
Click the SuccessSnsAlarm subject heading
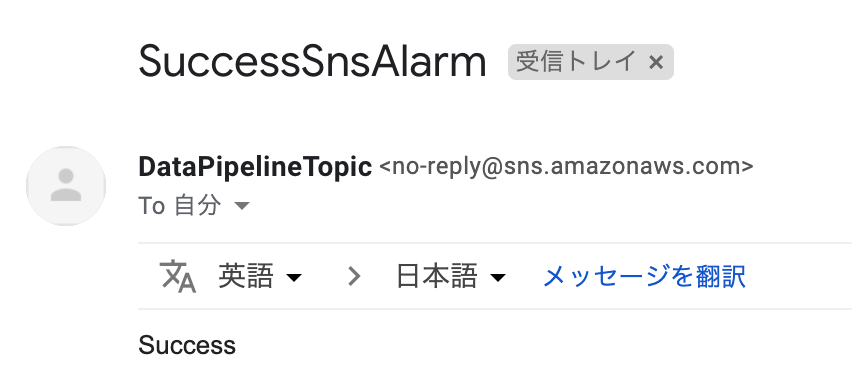click(x=312, y=62)
